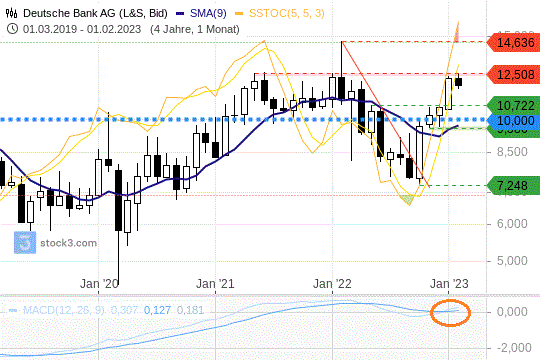The height and width of the screenshot is (360, 540).
Task: Click the 6,000 price axis value
Action: (x=512, y=224)
